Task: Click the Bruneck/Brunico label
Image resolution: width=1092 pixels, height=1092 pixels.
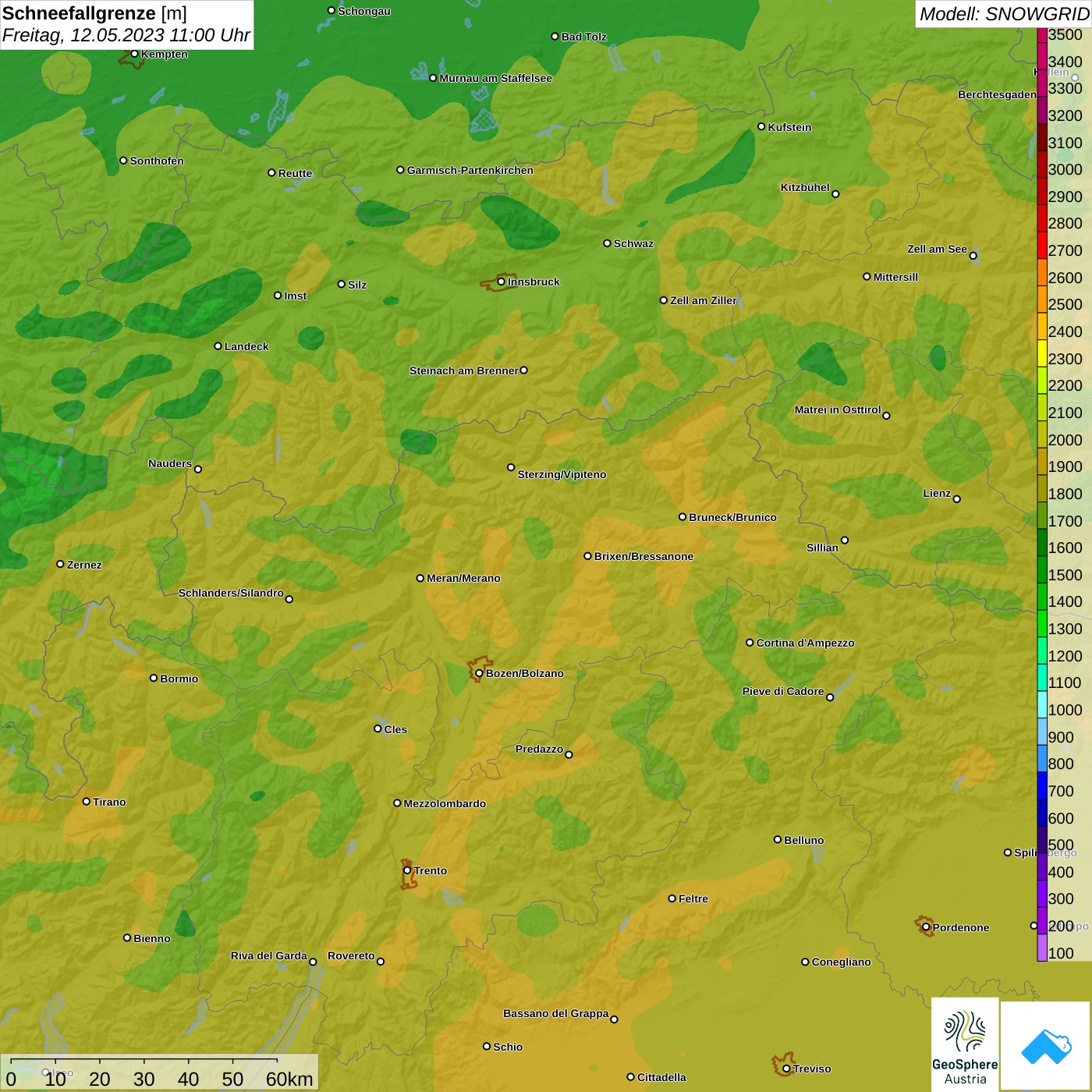Action: coord(733,517)
